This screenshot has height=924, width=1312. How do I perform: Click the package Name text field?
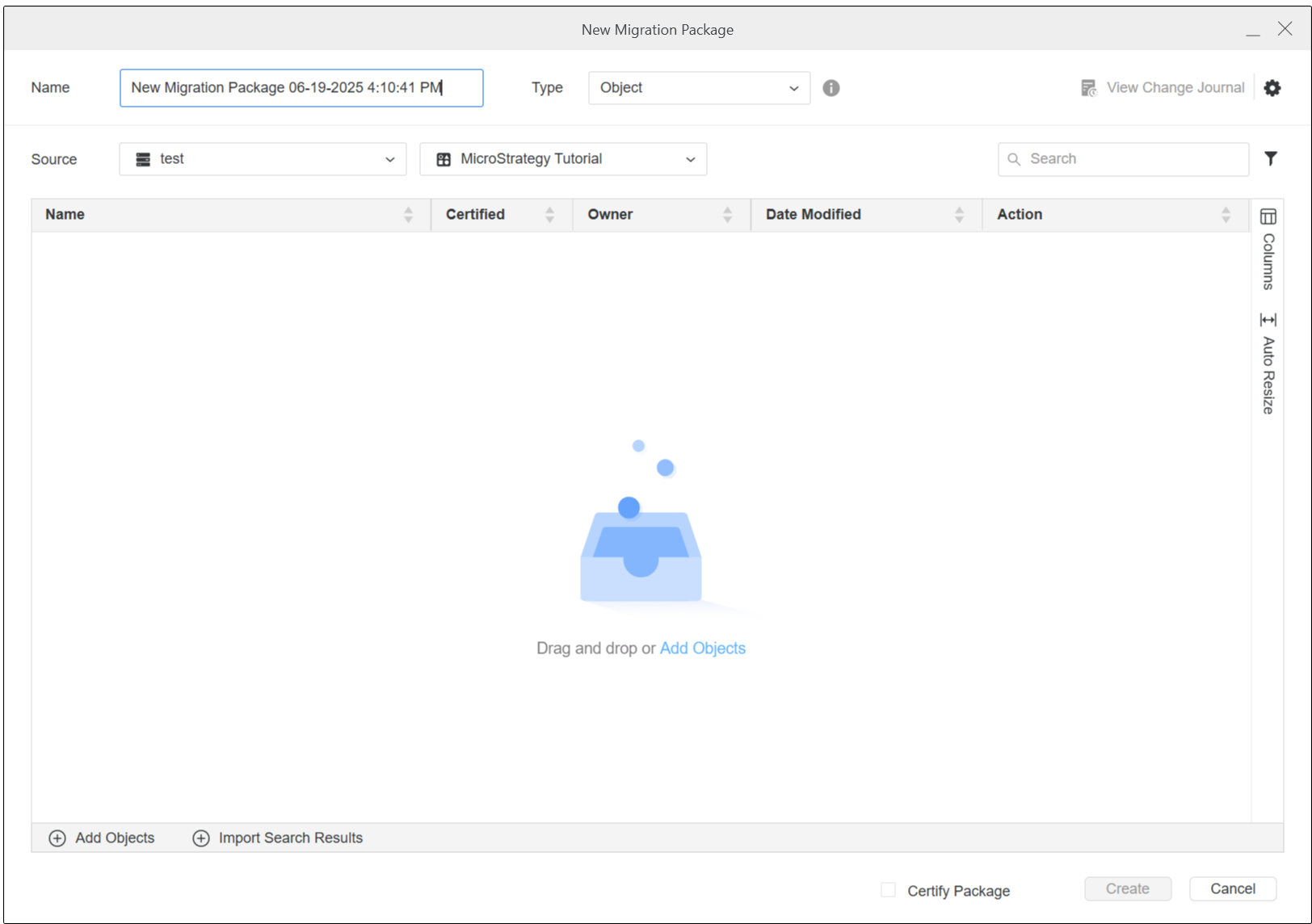(x=301, y=88)
